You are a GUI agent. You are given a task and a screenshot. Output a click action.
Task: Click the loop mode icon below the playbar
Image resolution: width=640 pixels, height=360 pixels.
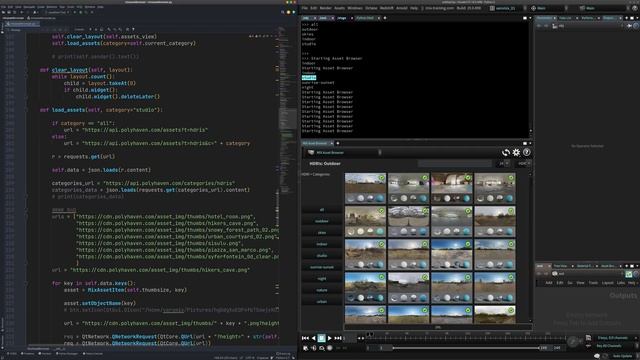[322, 348]
